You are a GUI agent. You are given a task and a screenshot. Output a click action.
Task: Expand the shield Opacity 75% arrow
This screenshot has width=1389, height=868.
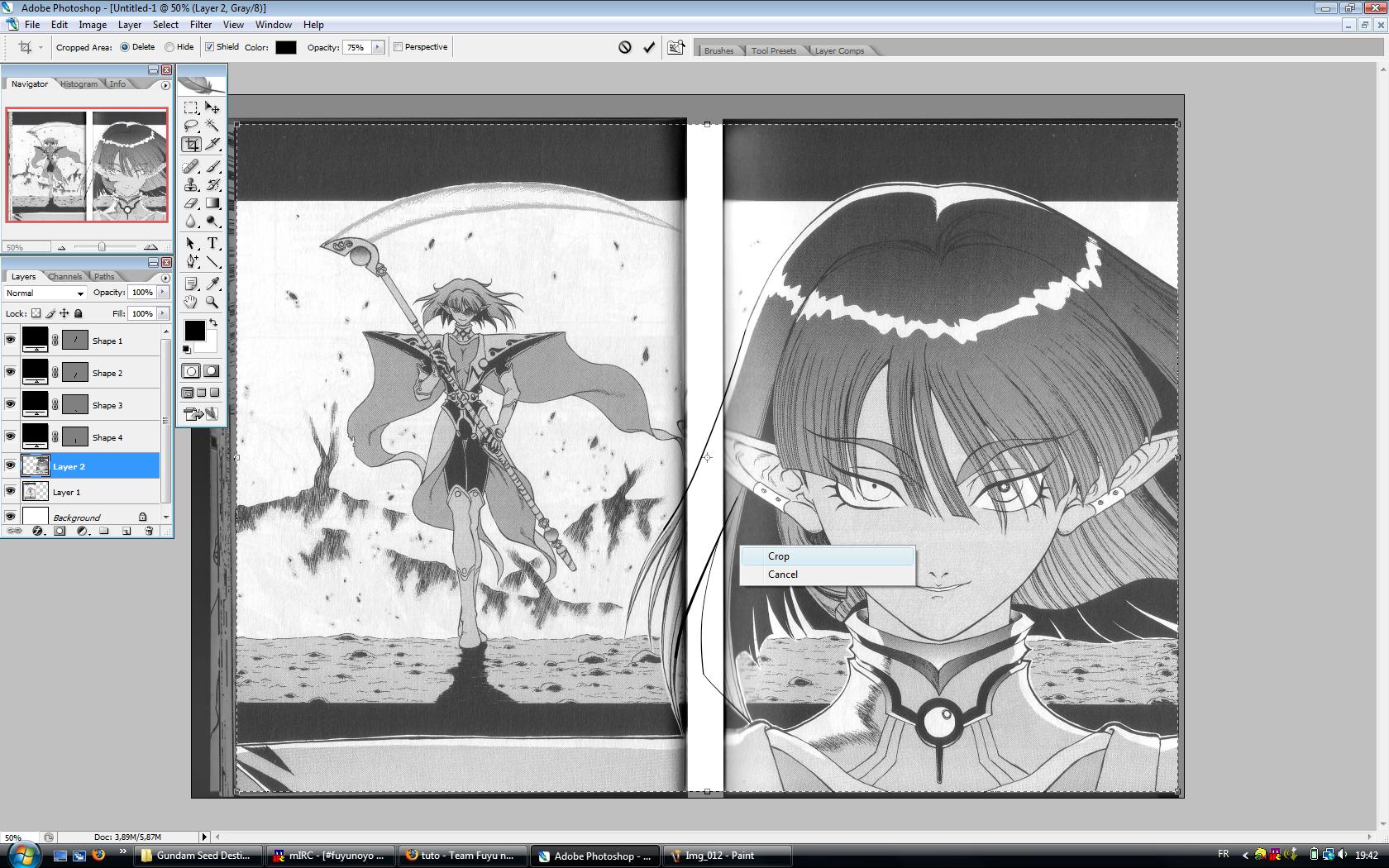click(378, 47)
